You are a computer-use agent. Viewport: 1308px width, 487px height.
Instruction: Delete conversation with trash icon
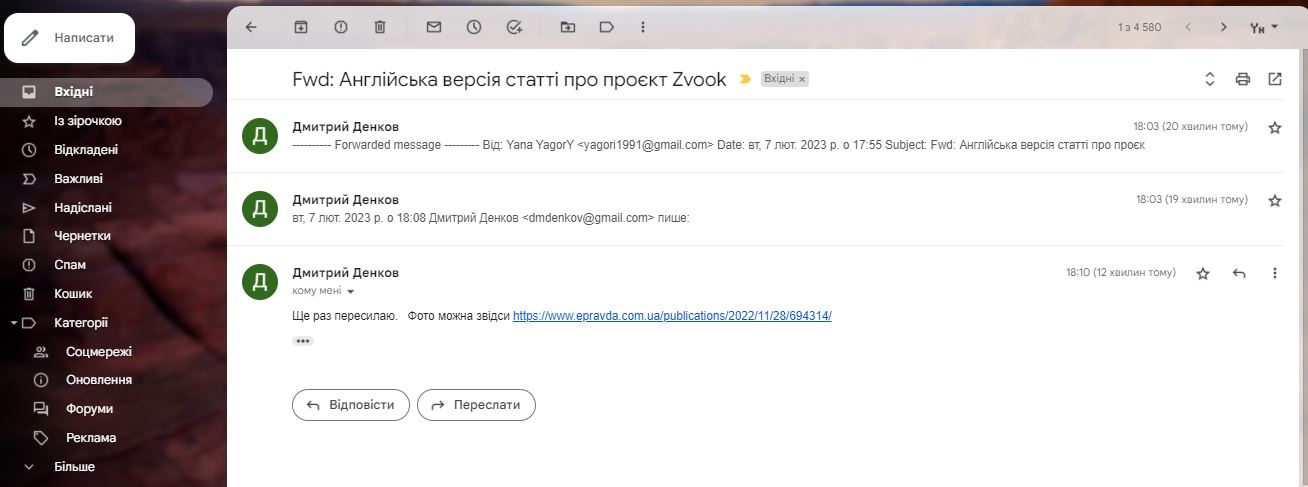click(x=380, y=27)
